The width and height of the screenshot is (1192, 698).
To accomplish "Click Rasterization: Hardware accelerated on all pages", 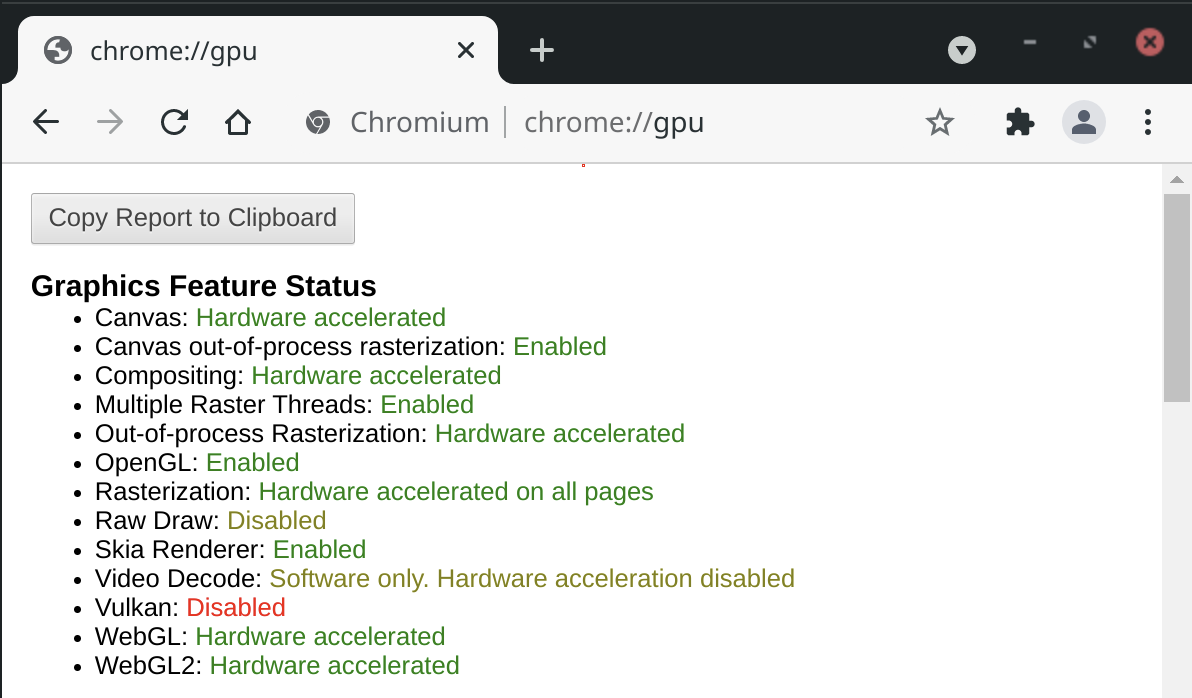I will (x=374, y=492).
